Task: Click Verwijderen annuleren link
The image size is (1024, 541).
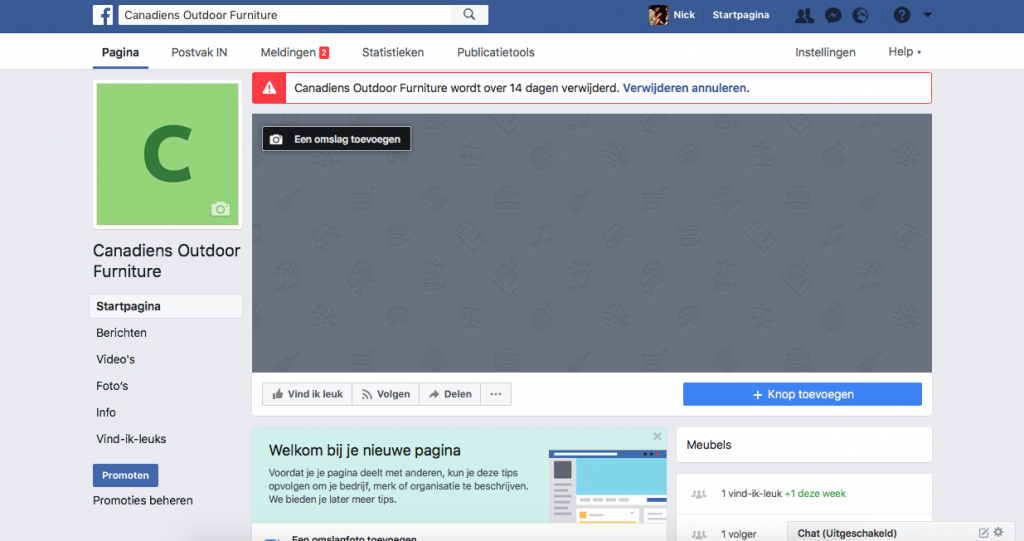Action: pyautogui.click(x=684, y=88)
